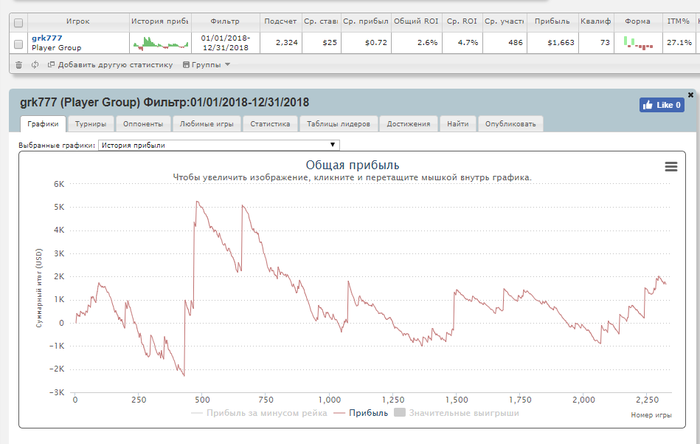Switch to the Достижения tab

(x=408, y=124)
